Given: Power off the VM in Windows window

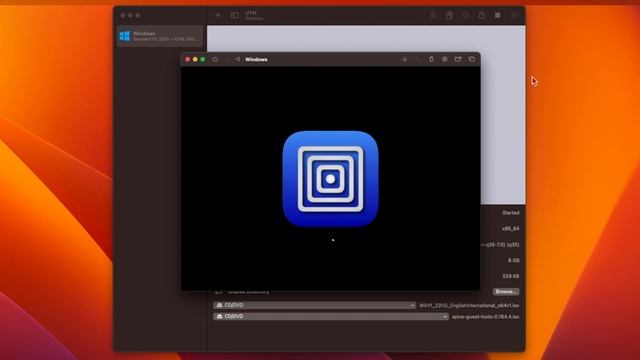Looking at the screenshot, I should click(215, 60).
